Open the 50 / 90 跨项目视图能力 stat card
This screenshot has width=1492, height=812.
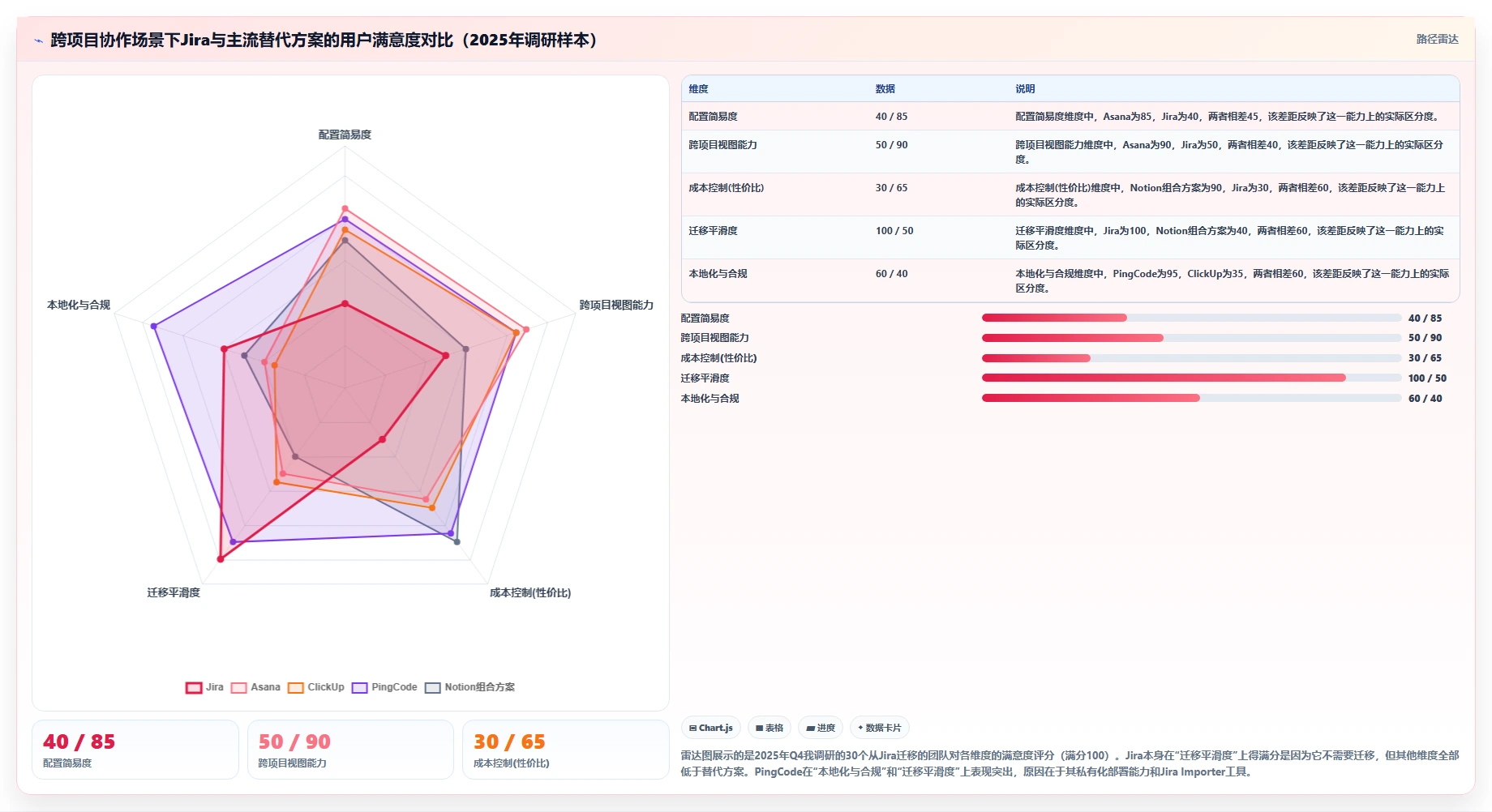tap(350, 750)
